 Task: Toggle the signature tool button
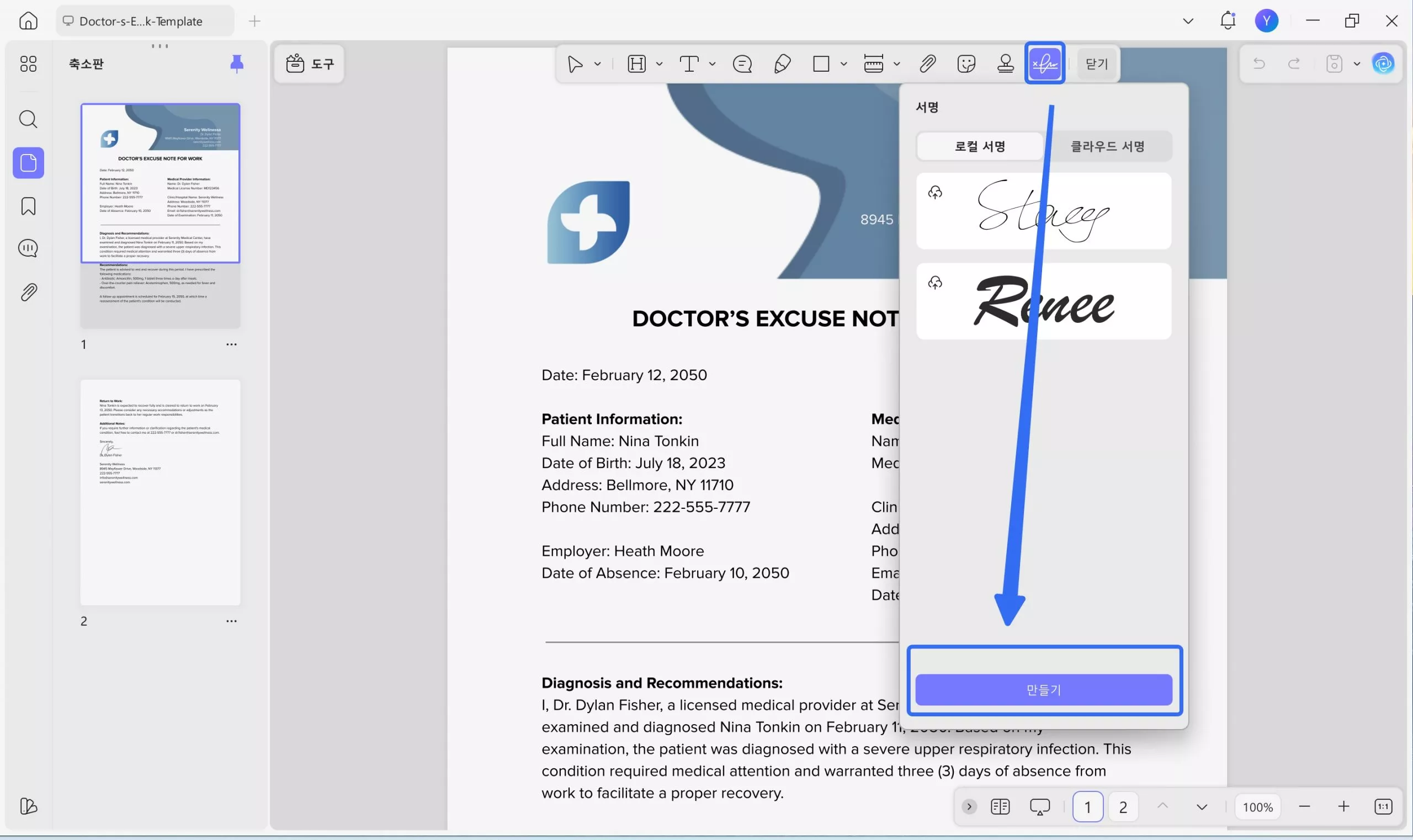1044,63
